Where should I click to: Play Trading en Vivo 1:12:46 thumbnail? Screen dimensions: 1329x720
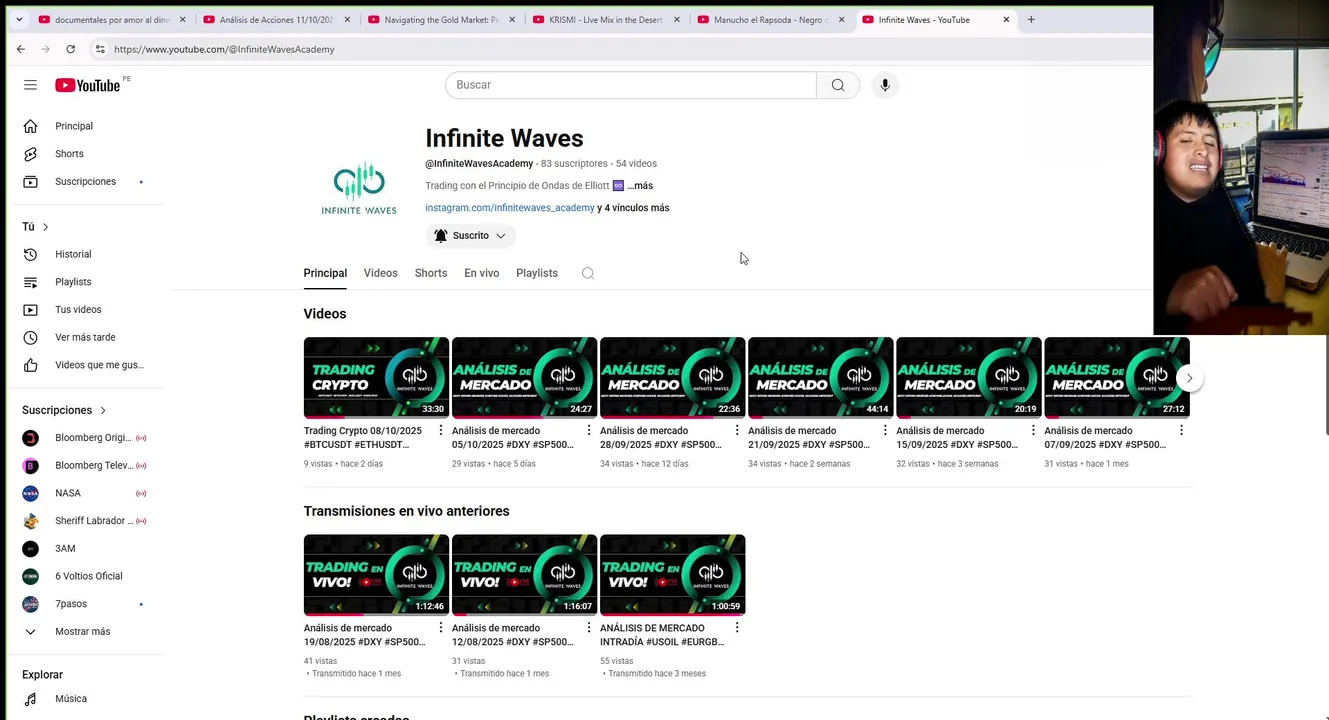tap(376, 575)
